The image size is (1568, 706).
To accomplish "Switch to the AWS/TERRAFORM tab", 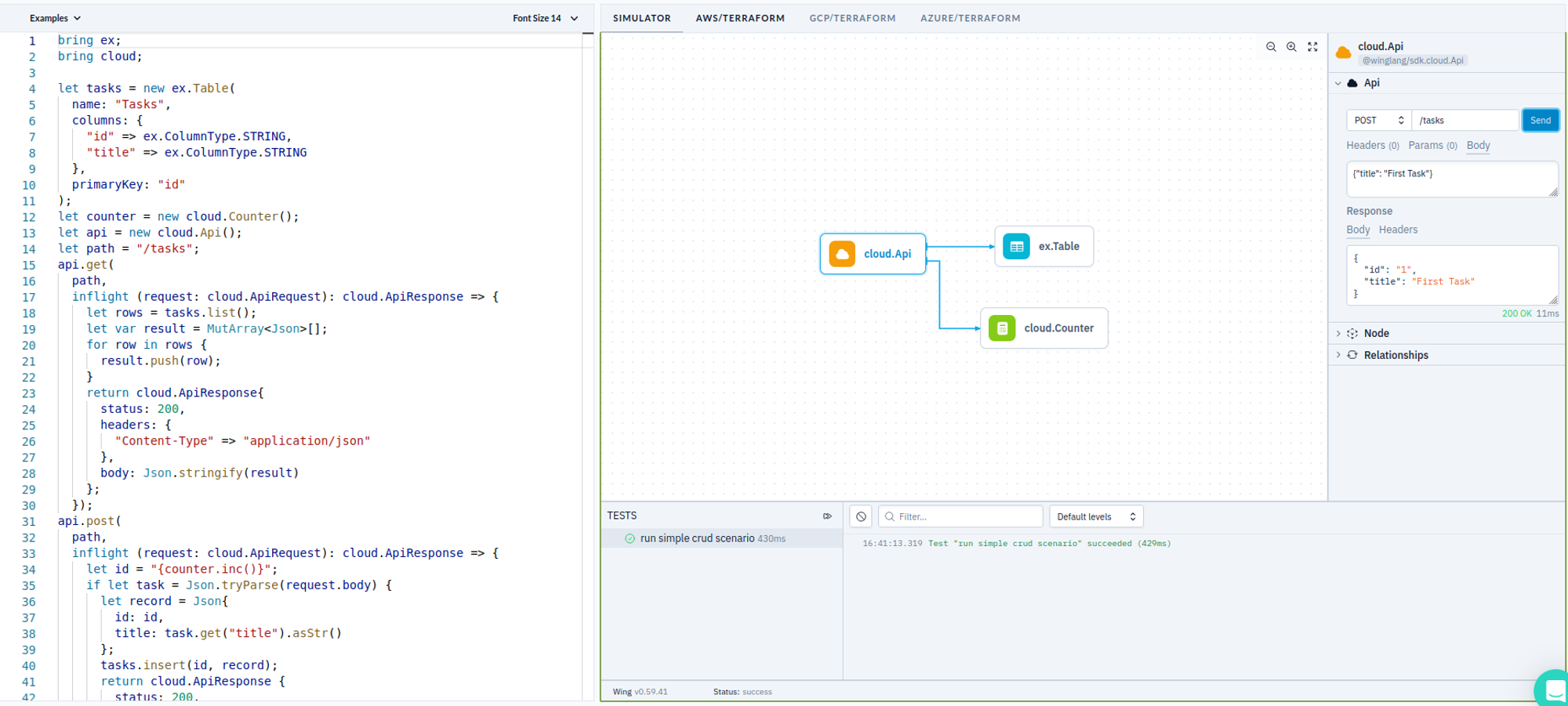I will point(739,18).
